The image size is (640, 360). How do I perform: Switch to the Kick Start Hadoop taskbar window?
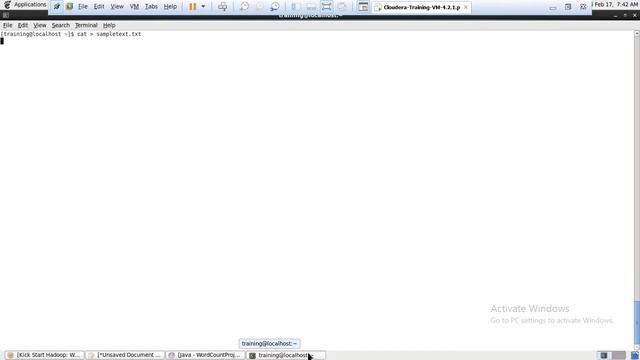coord(44,355)
